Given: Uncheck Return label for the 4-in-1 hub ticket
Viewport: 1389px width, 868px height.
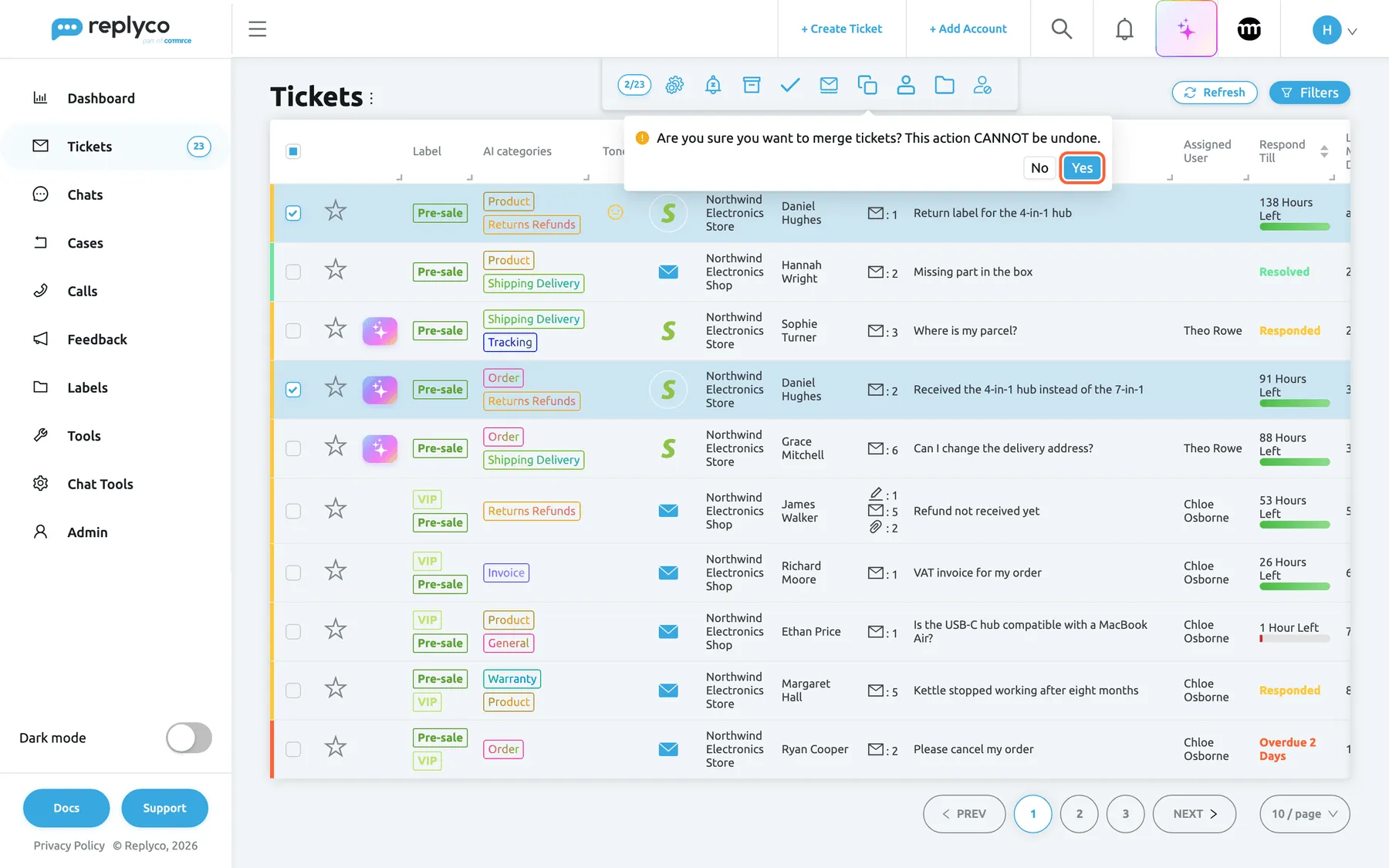Looking at the screenshot, I should (293, 213).
